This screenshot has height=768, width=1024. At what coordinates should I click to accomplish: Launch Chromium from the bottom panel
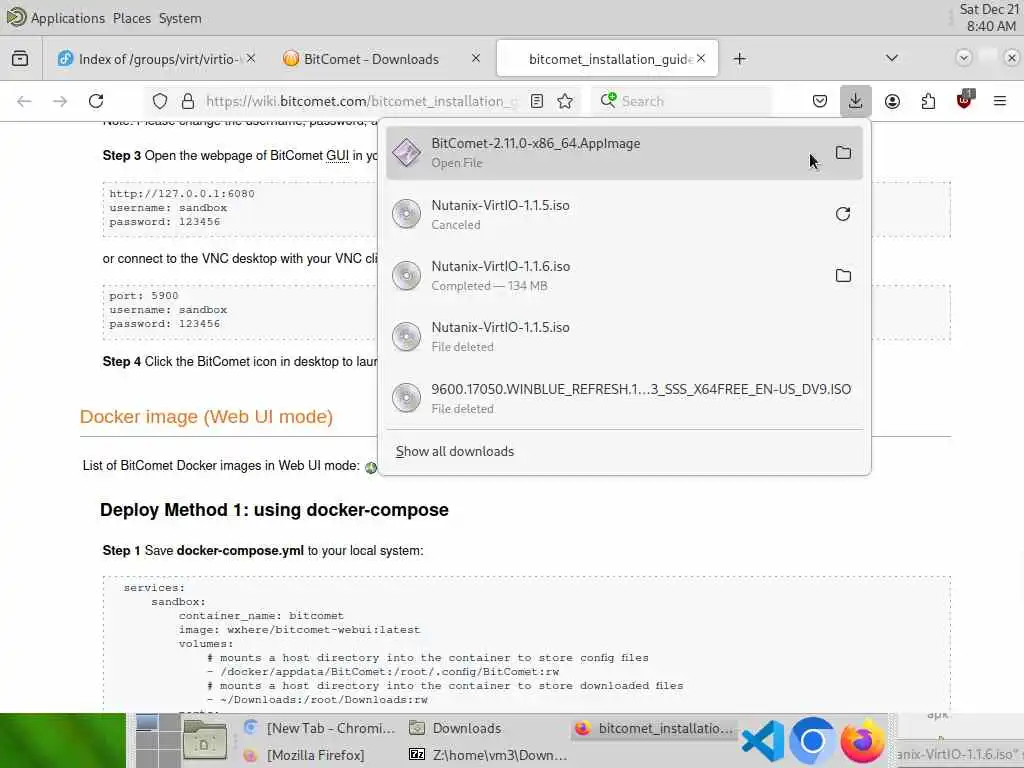812,741
